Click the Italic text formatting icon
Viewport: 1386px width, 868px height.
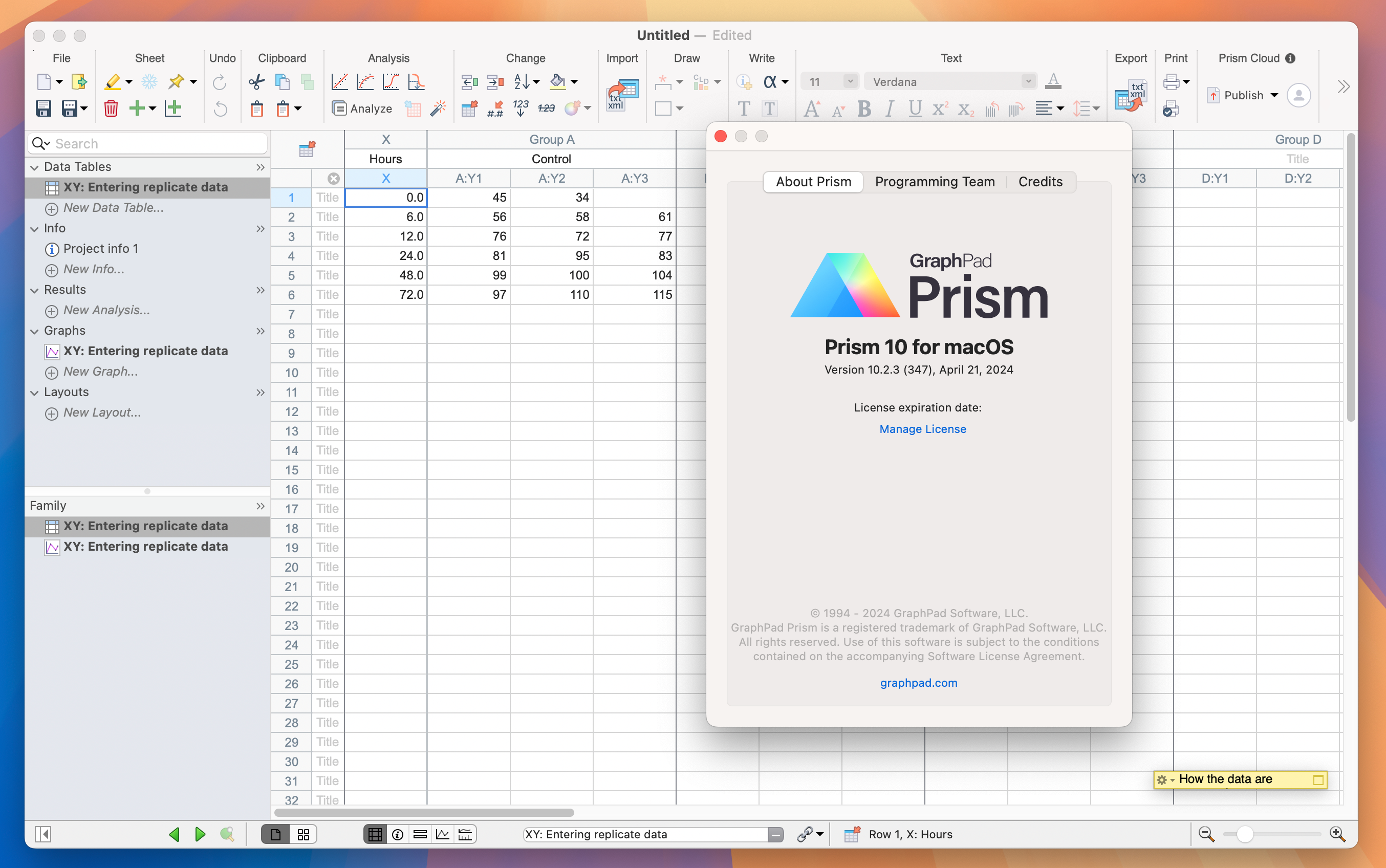[890, 108]
